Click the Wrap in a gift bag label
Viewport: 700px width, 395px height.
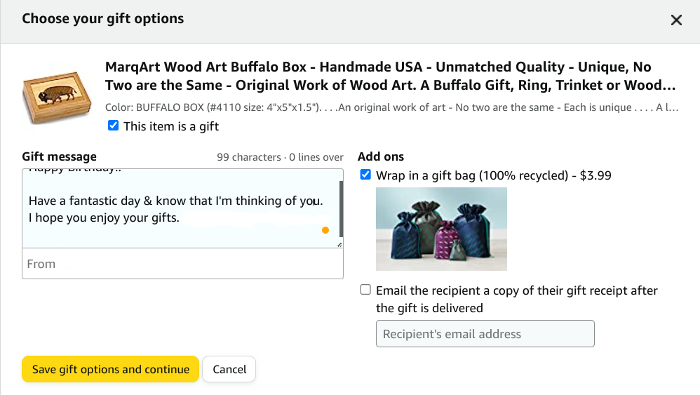pyautogui.click(x=493, y=175)
